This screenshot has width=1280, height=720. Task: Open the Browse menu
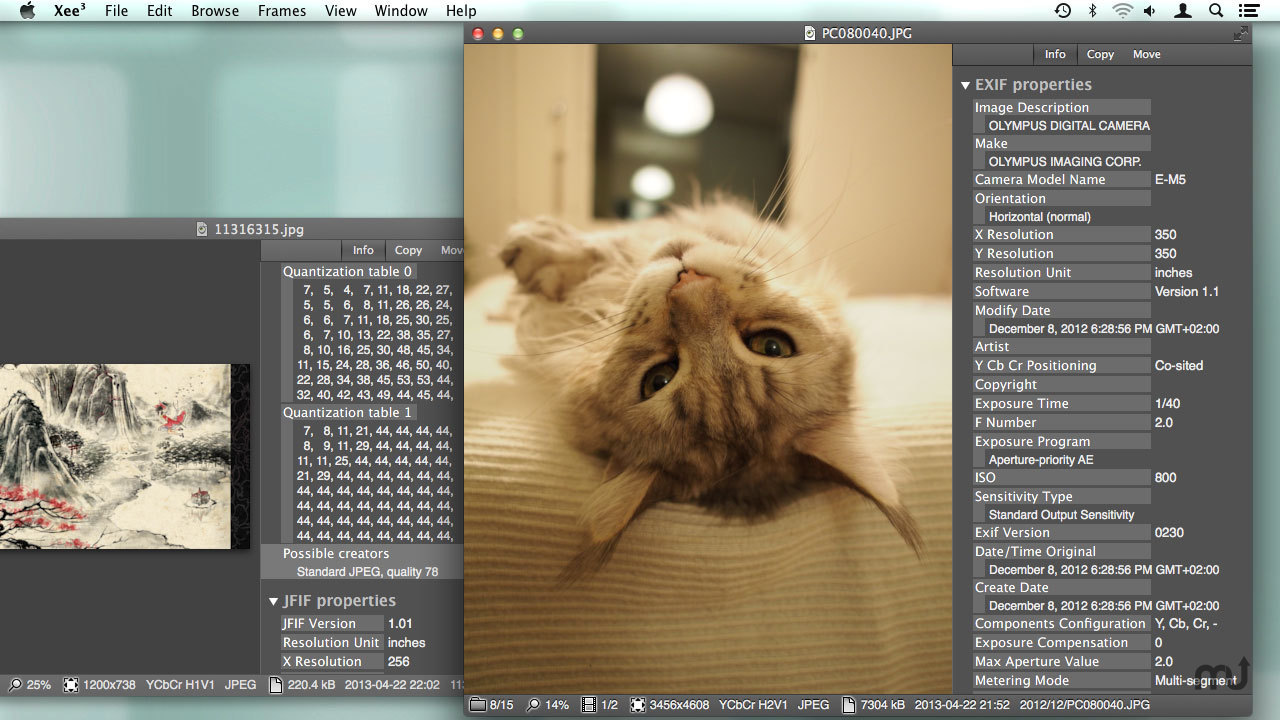tap(215, 11)
